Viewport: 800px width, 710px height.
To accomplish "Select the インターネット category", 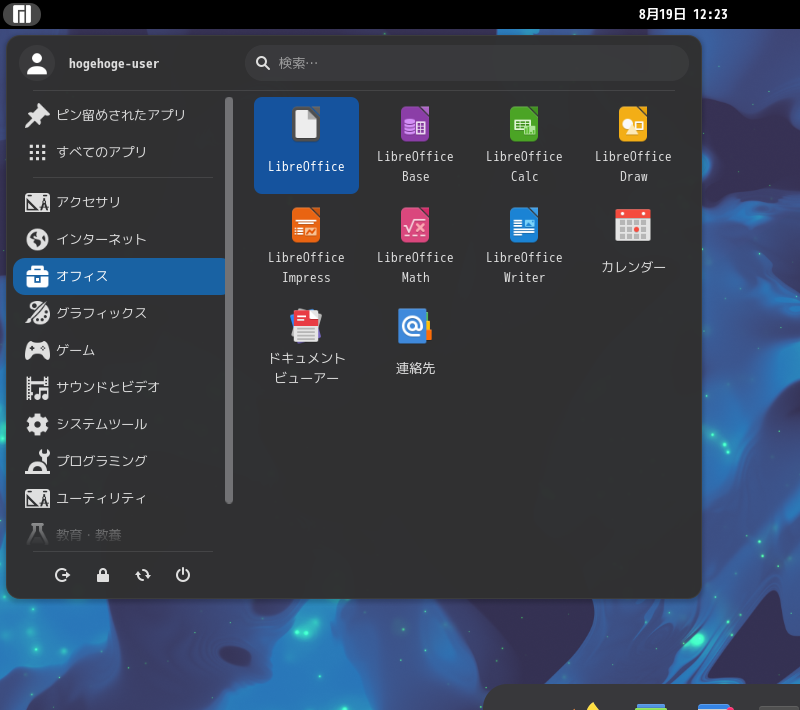I will (119, 239).
